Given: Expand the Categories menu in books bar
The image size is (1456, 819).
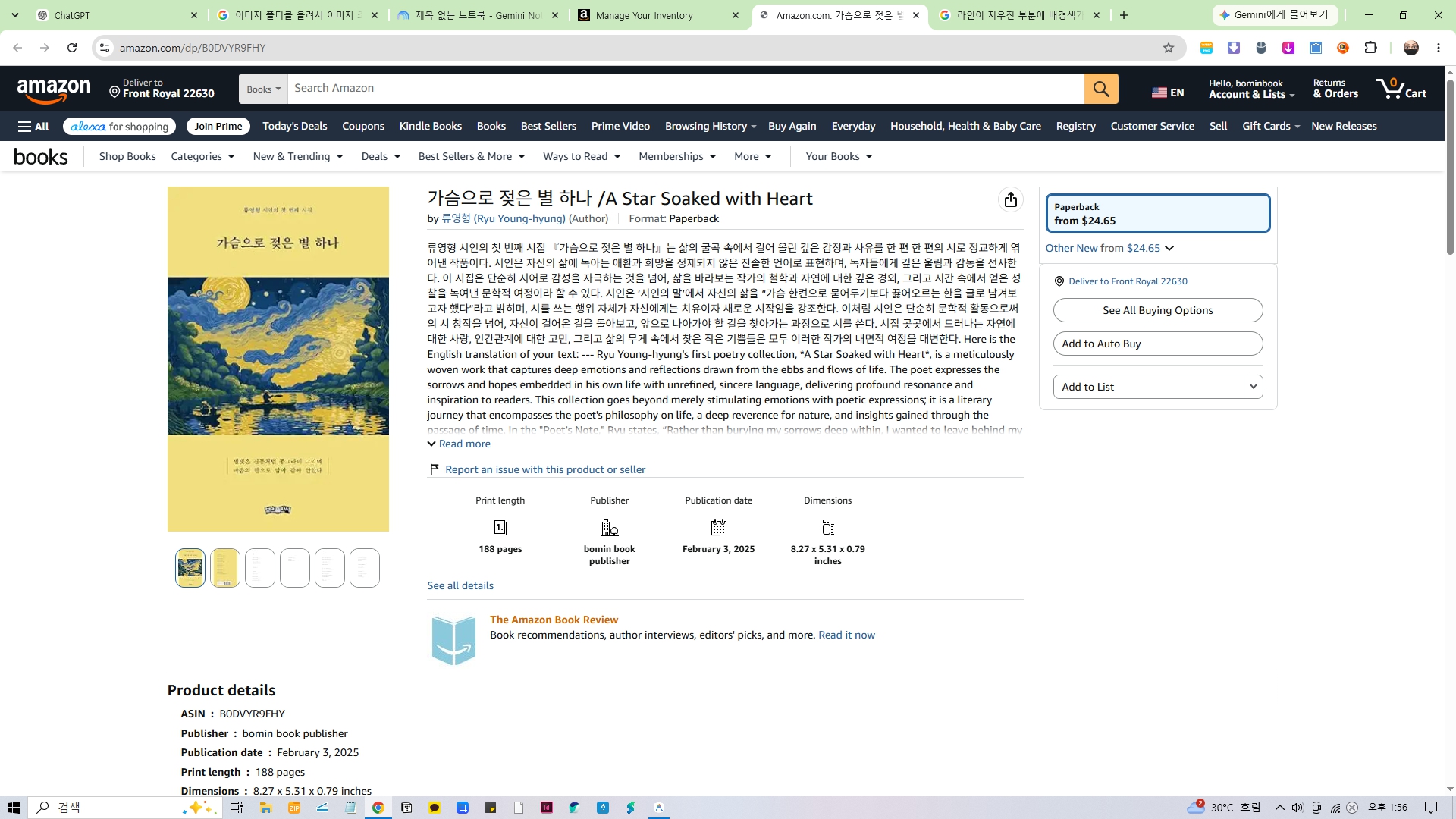Looking at the screenshot, I should (x=203, y=157).
